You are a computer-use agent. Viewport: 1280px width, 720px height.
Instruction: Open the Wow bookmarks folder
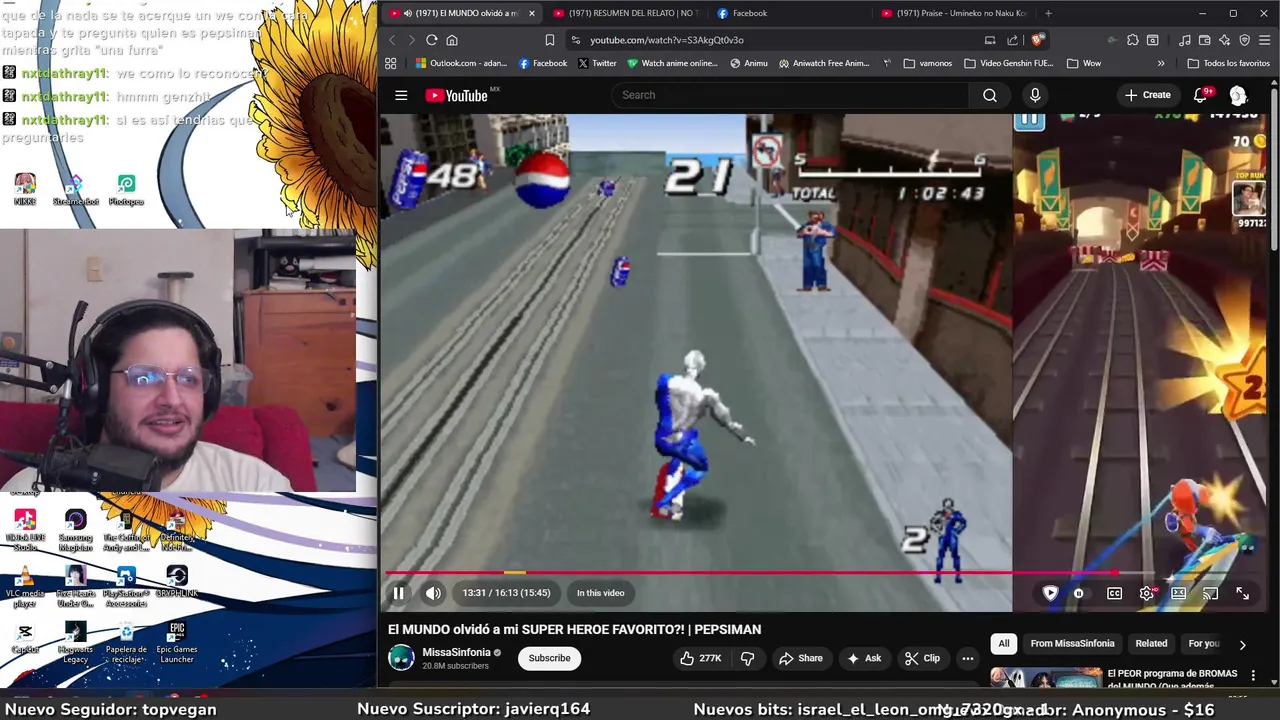pos(1084,63)
